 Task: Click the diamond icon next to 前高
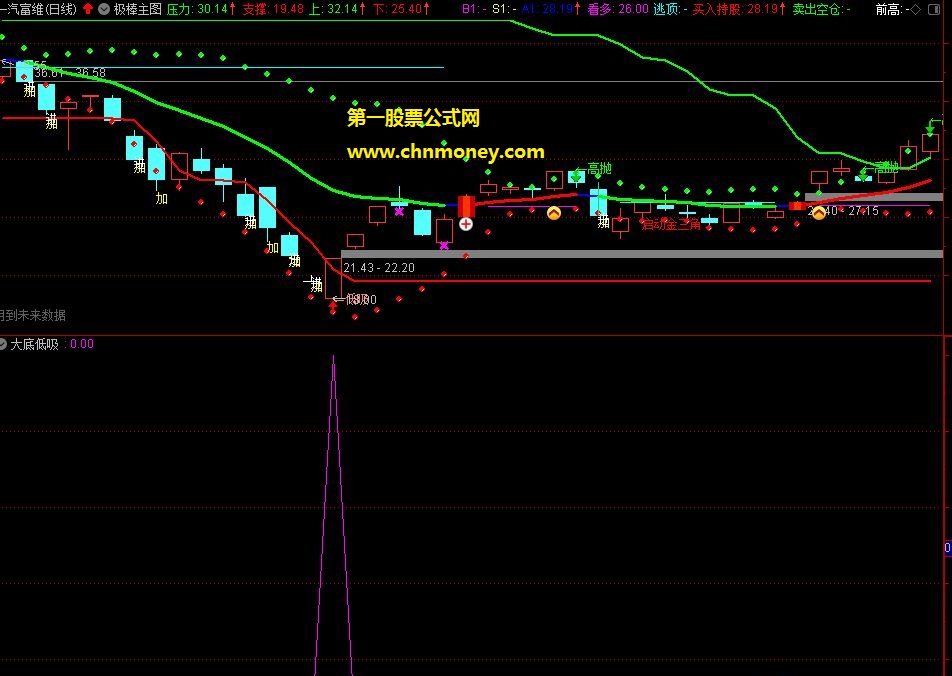tap(916, 9)
